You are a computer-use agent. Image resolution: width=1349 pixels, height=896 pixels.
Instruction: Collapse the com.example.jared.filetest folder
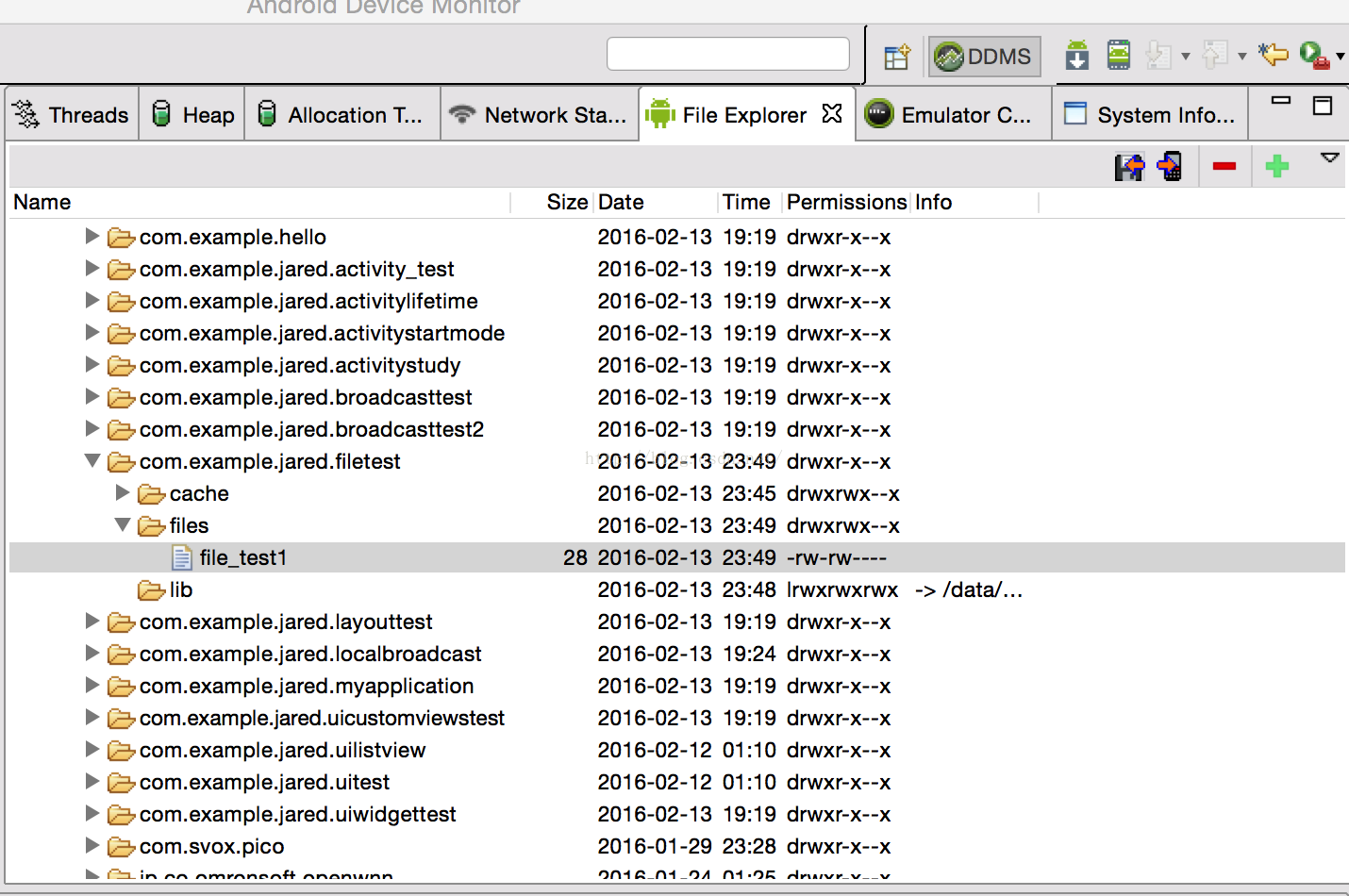click(92, 460)
